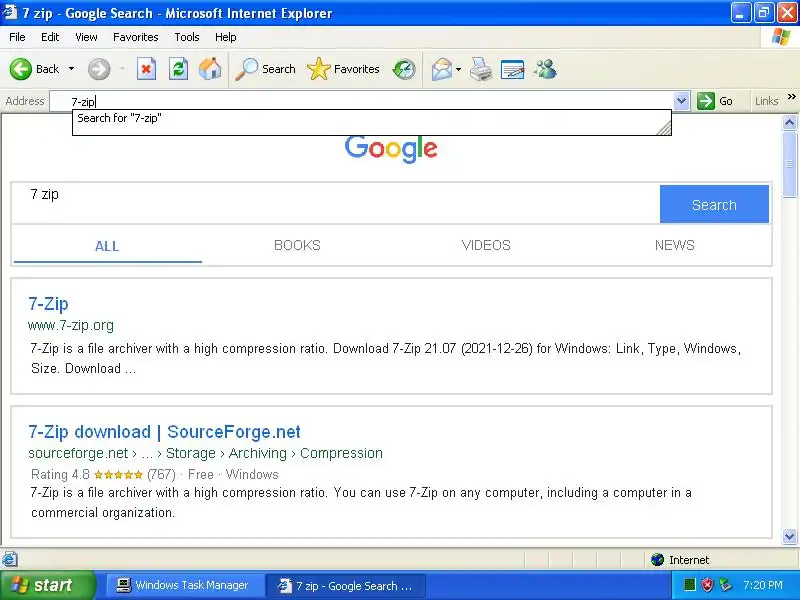Click the page scrollbar up arrow
Screen dimensions: 800x600
point(789,122)
